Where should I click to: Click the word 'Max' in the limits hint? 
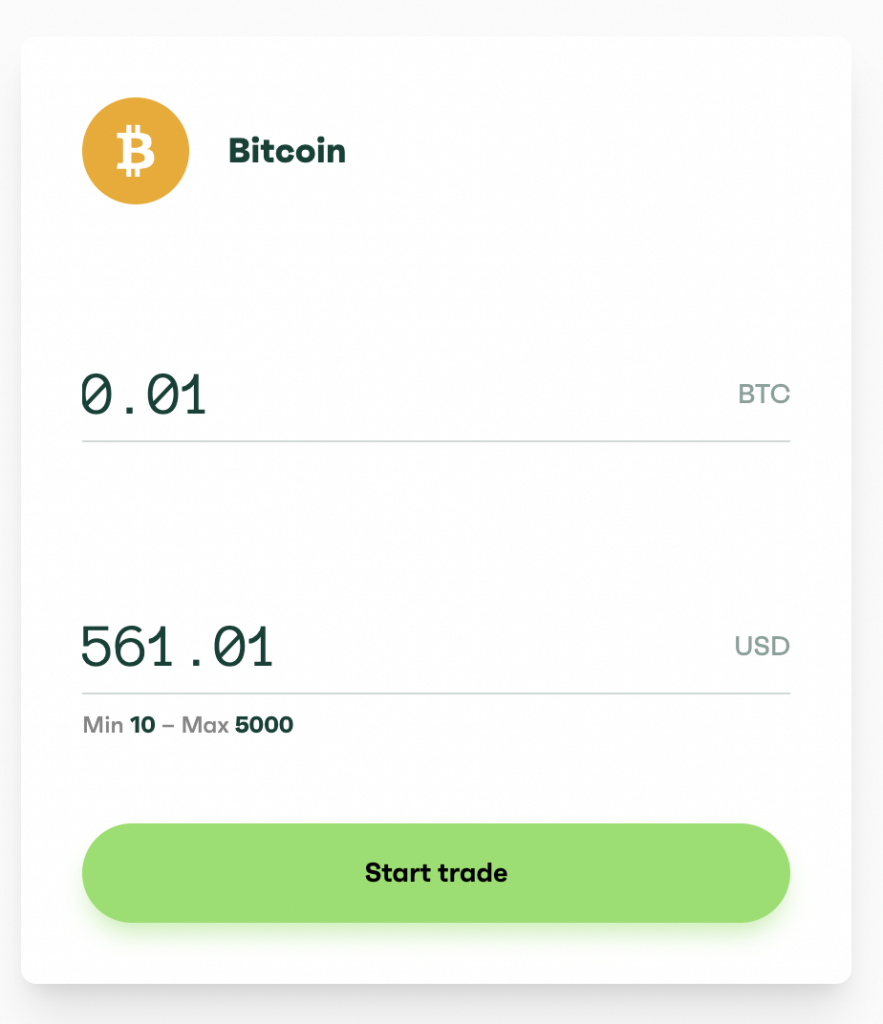205,725
